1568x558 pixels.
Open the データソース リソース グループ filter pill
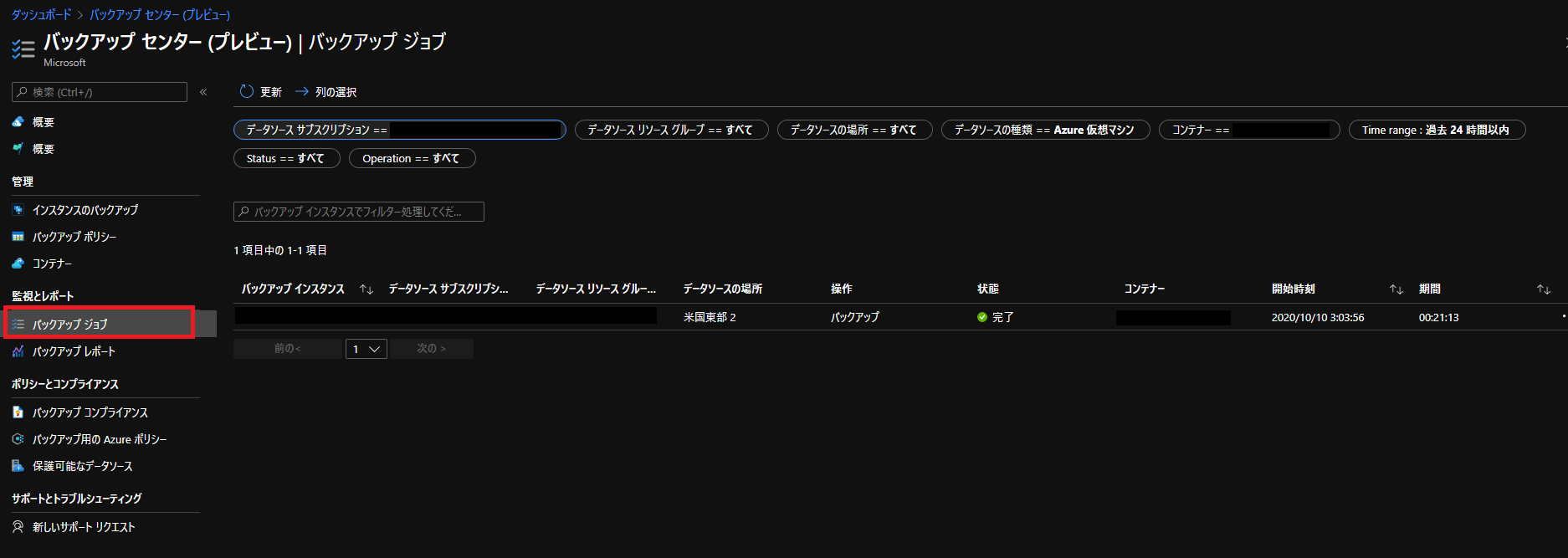click(672, 130)
